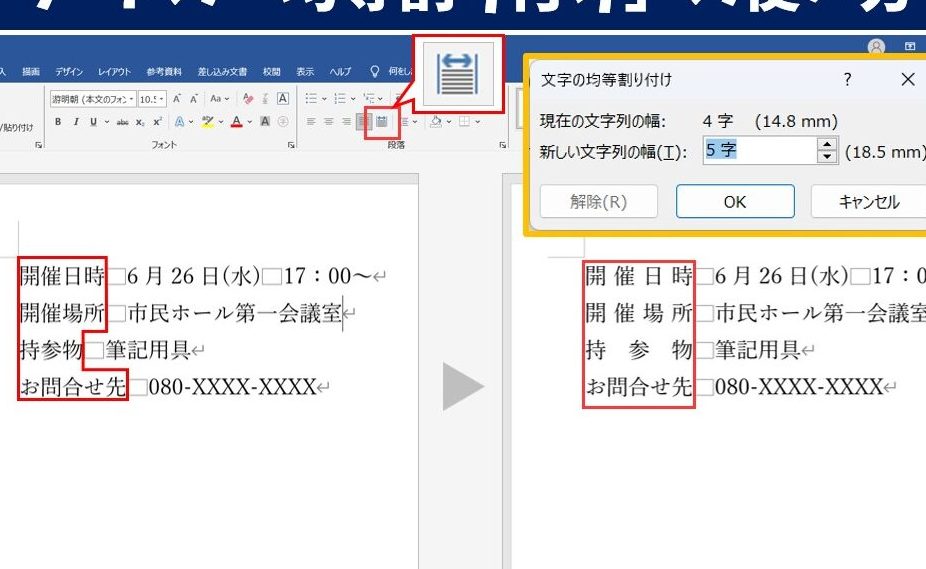This screenshot has width=926, height=569.
Task: Apply paragraph shading paint bucket
Action: tap(436, 122)
